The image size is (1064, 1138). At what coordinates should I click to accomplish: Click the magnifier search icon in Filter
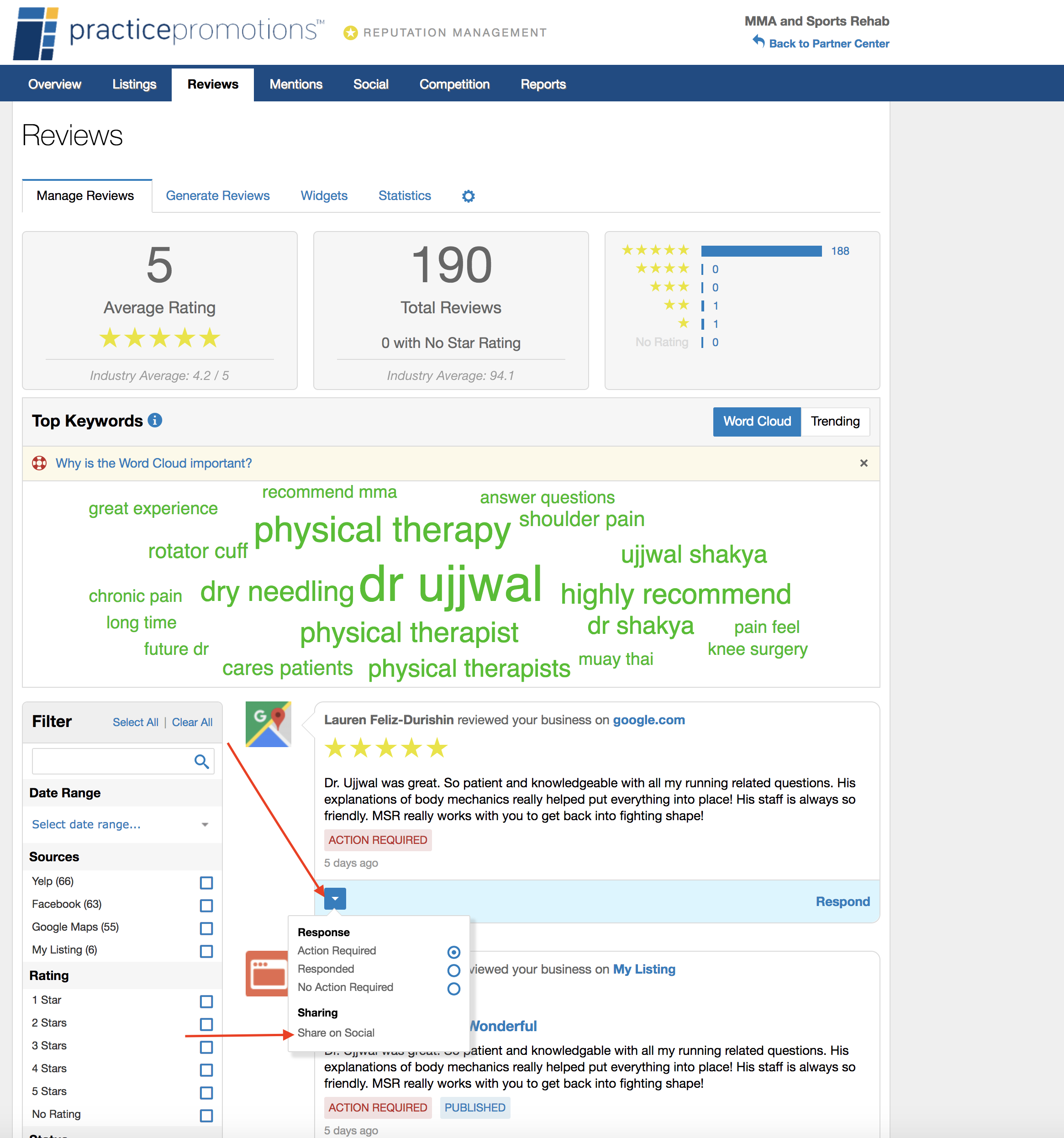(201, 761)
